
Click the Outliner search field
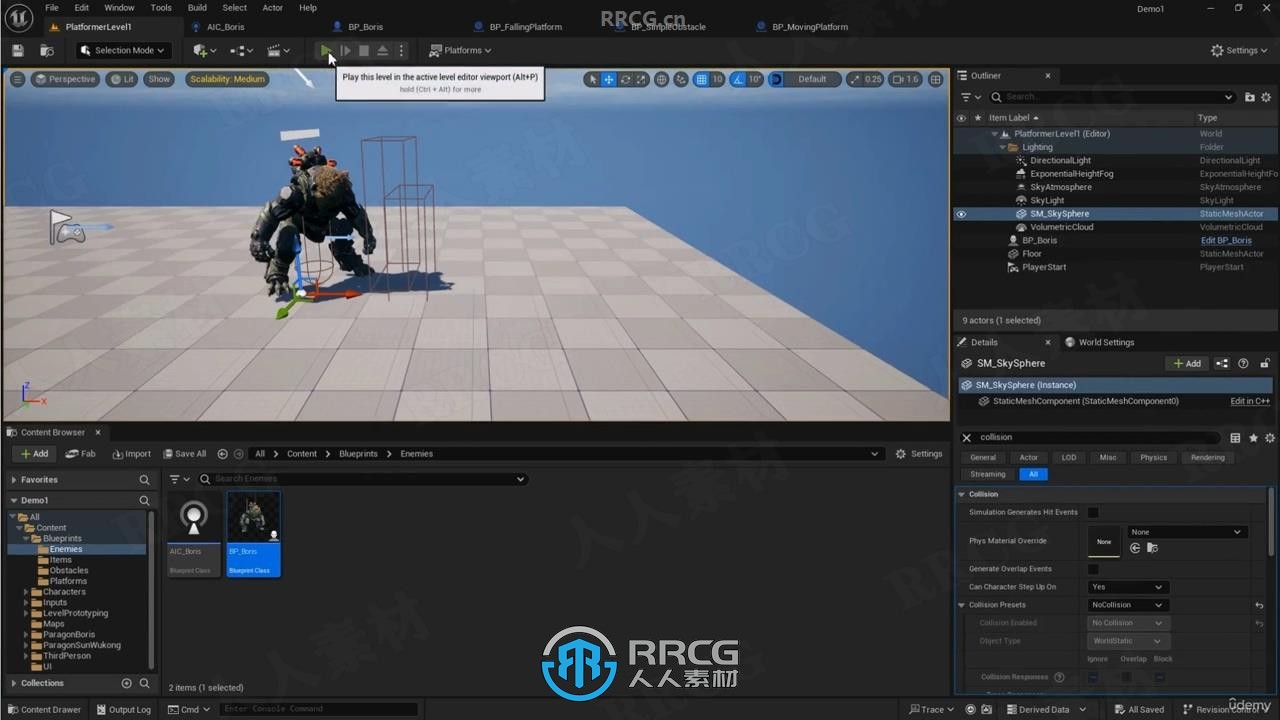tap(1112, 97)
